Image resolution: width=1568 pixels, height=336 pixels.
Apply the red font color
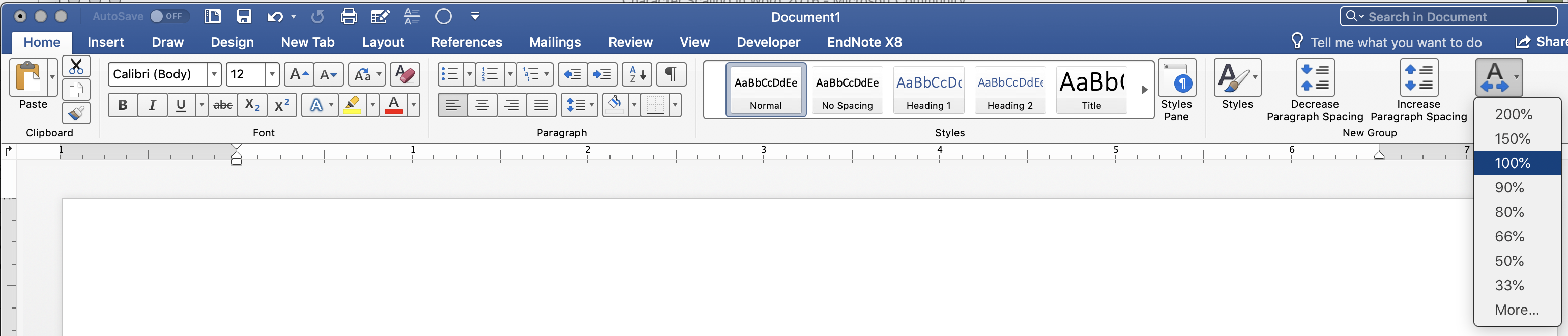click(394, 105)
